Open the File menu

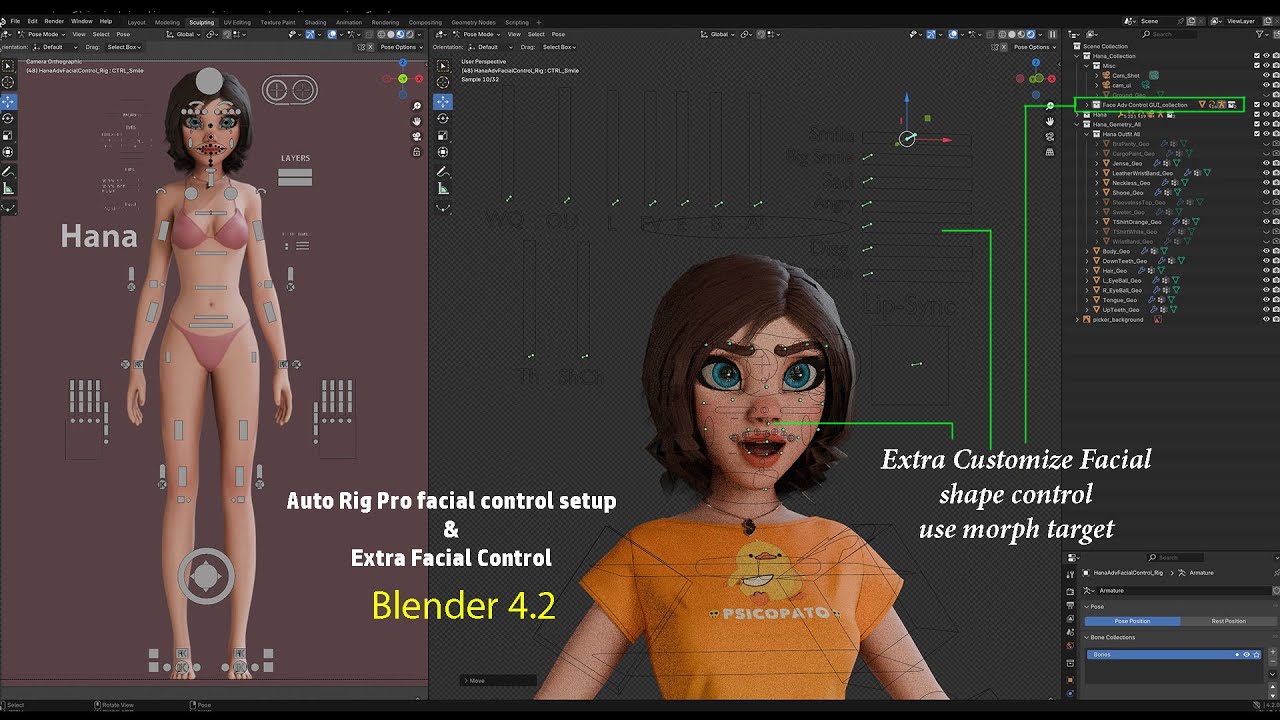16,21
